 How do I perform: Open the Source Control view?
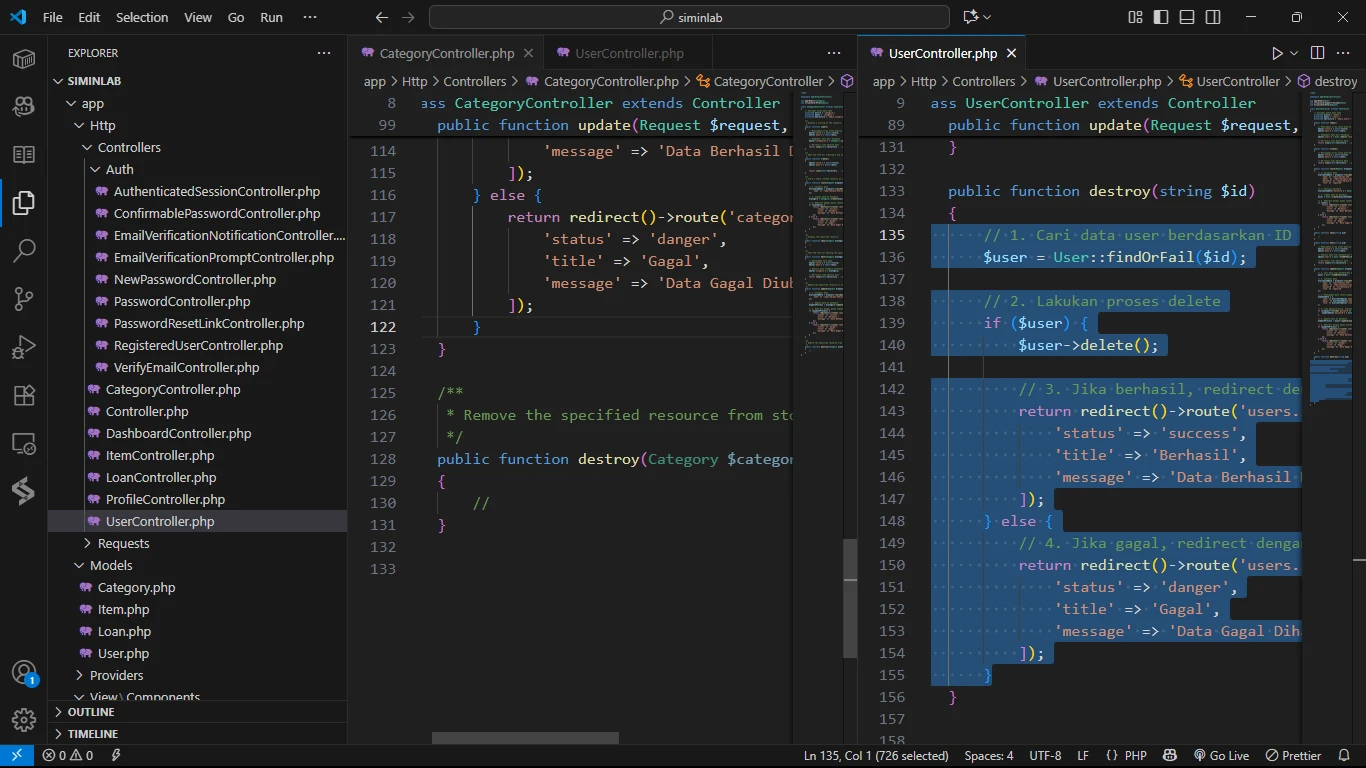[24, 298]
